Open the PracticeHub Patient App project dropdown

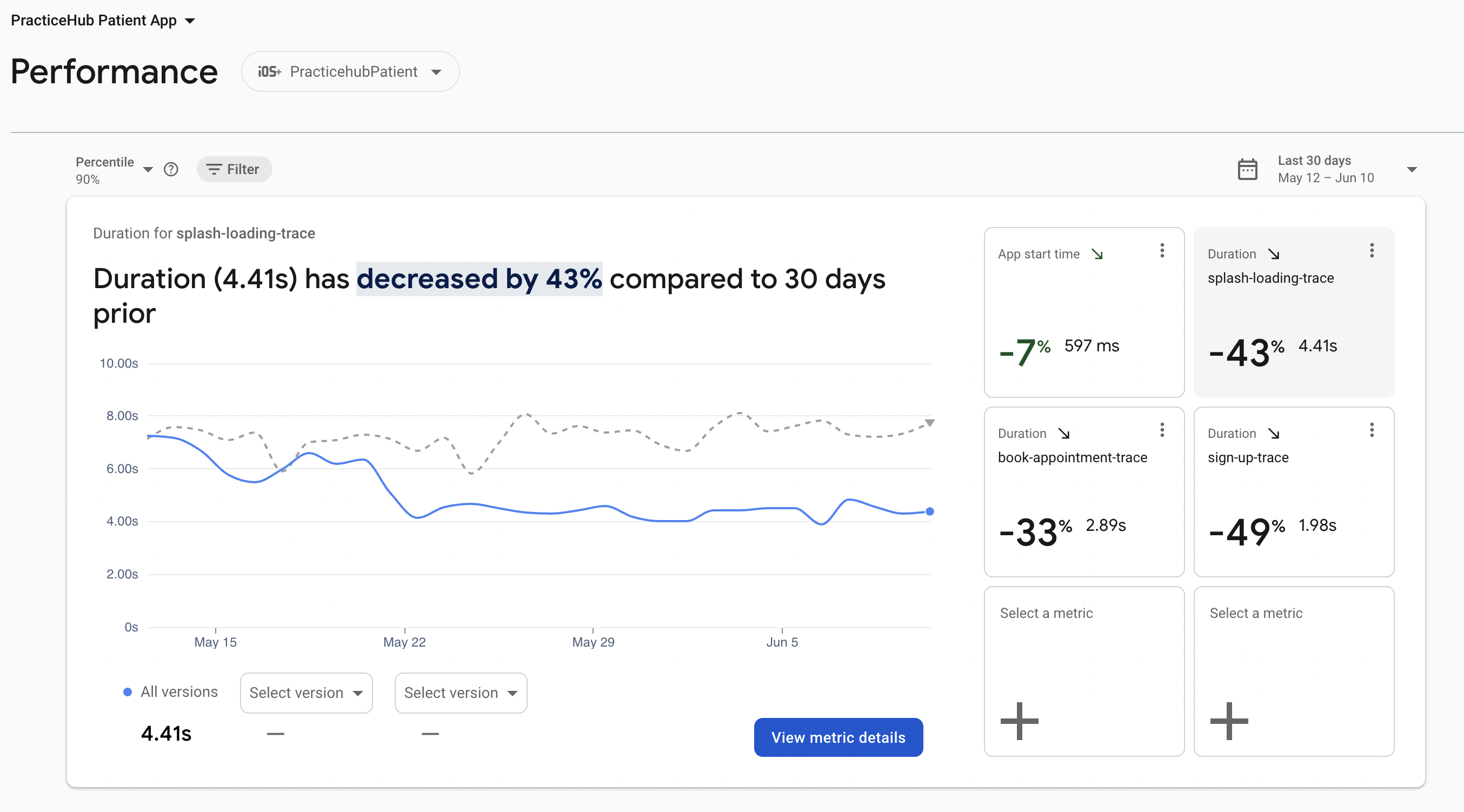click(x=103, y=21)
